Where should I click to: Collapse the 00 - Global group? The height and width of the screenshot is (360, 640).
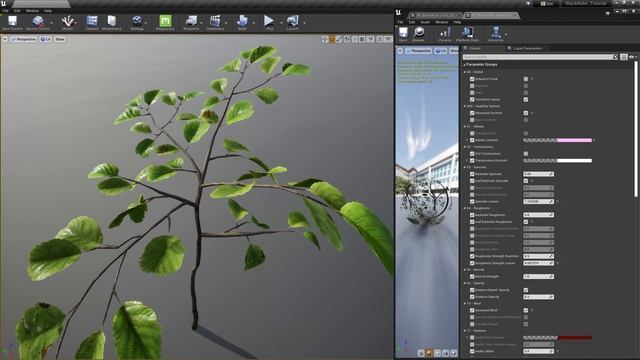click(x=465, y=72)
